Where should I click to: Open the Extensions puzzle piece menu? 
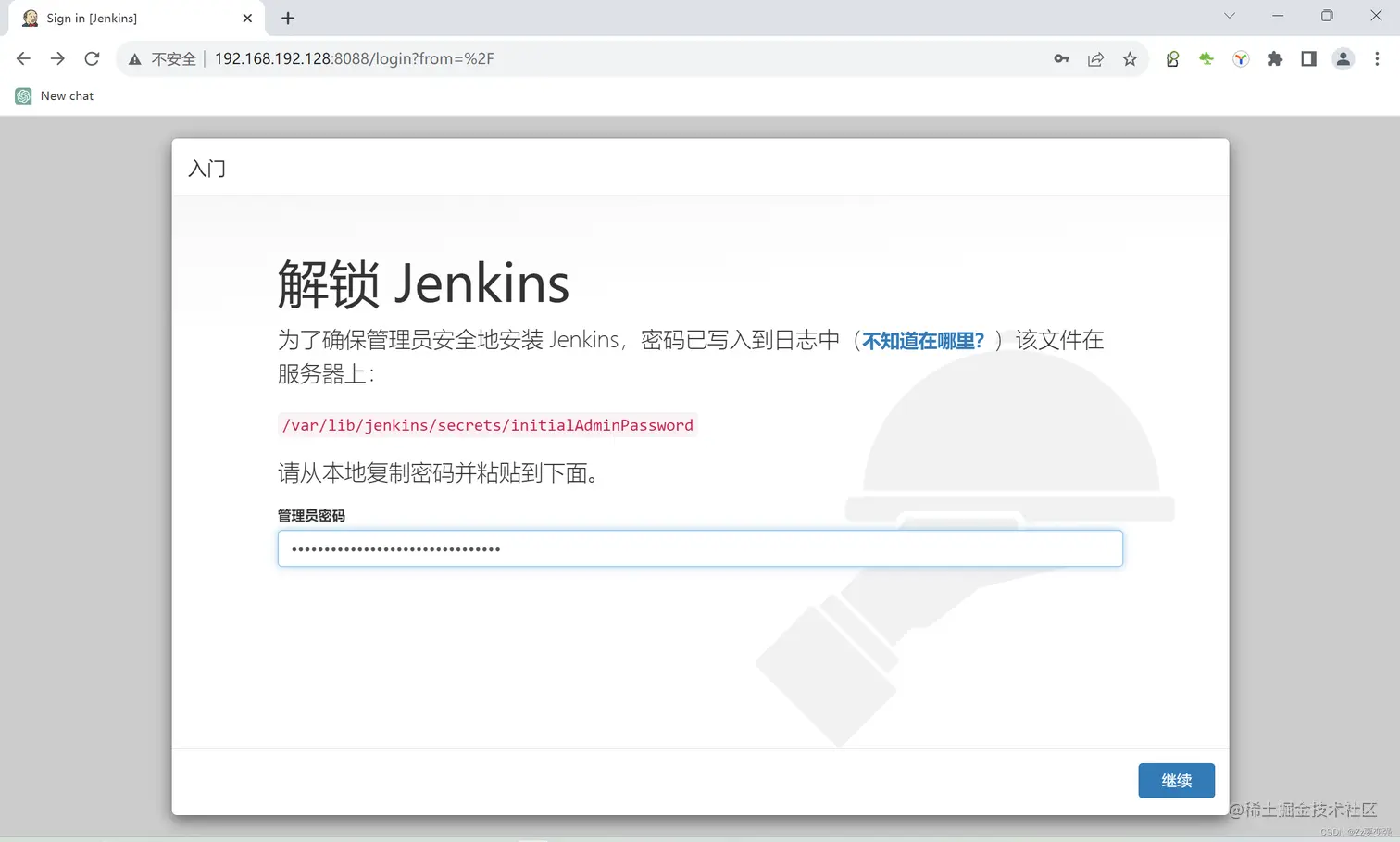pos(1275,58)
